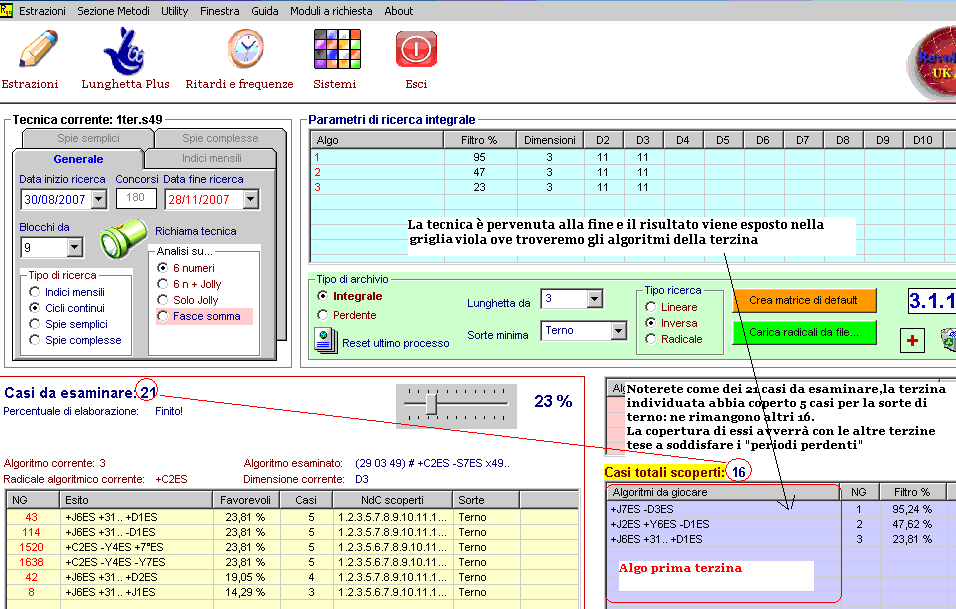Switch to the Indici mensili tab

point(211,158)
